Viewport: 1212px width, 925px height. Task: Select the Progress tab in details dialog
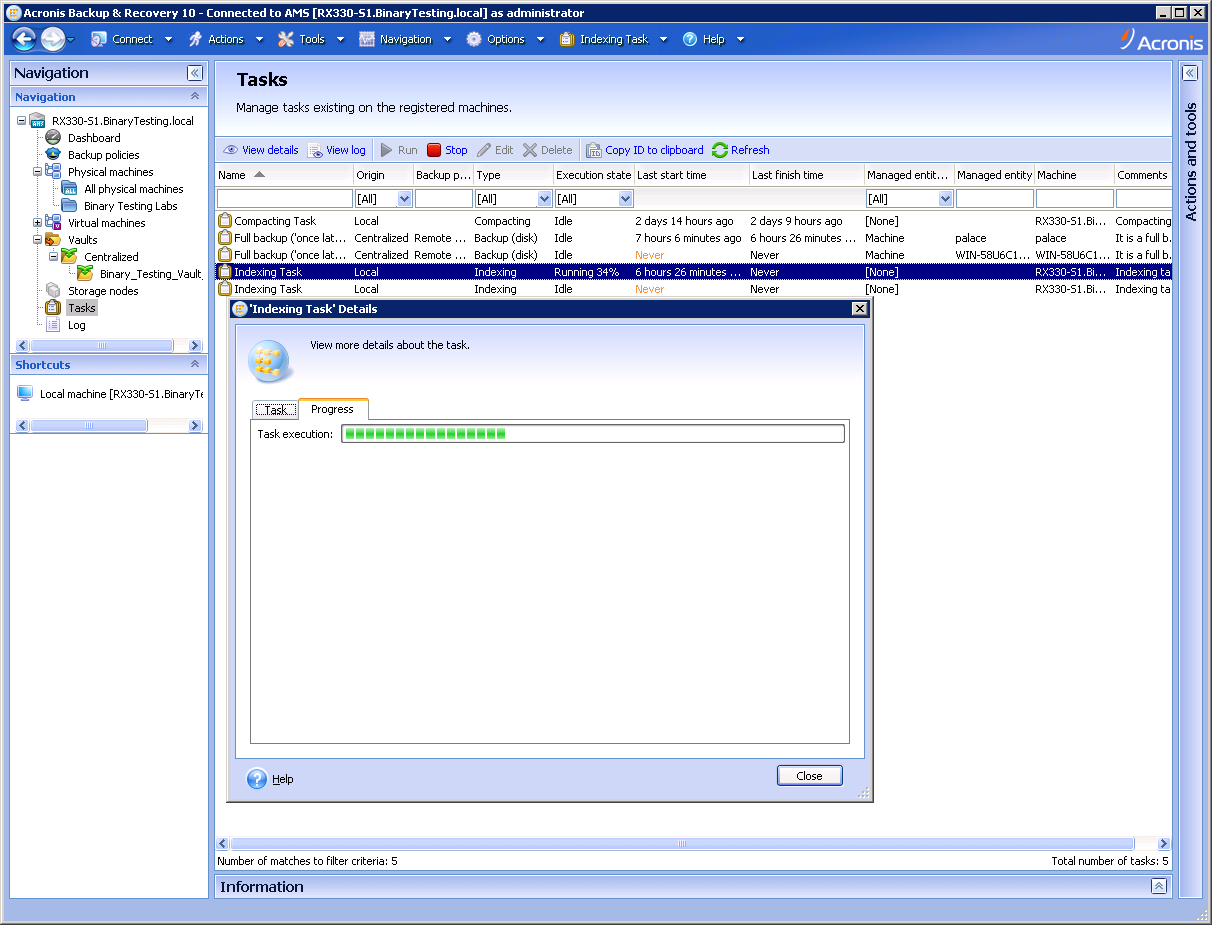tap(332, 409)
